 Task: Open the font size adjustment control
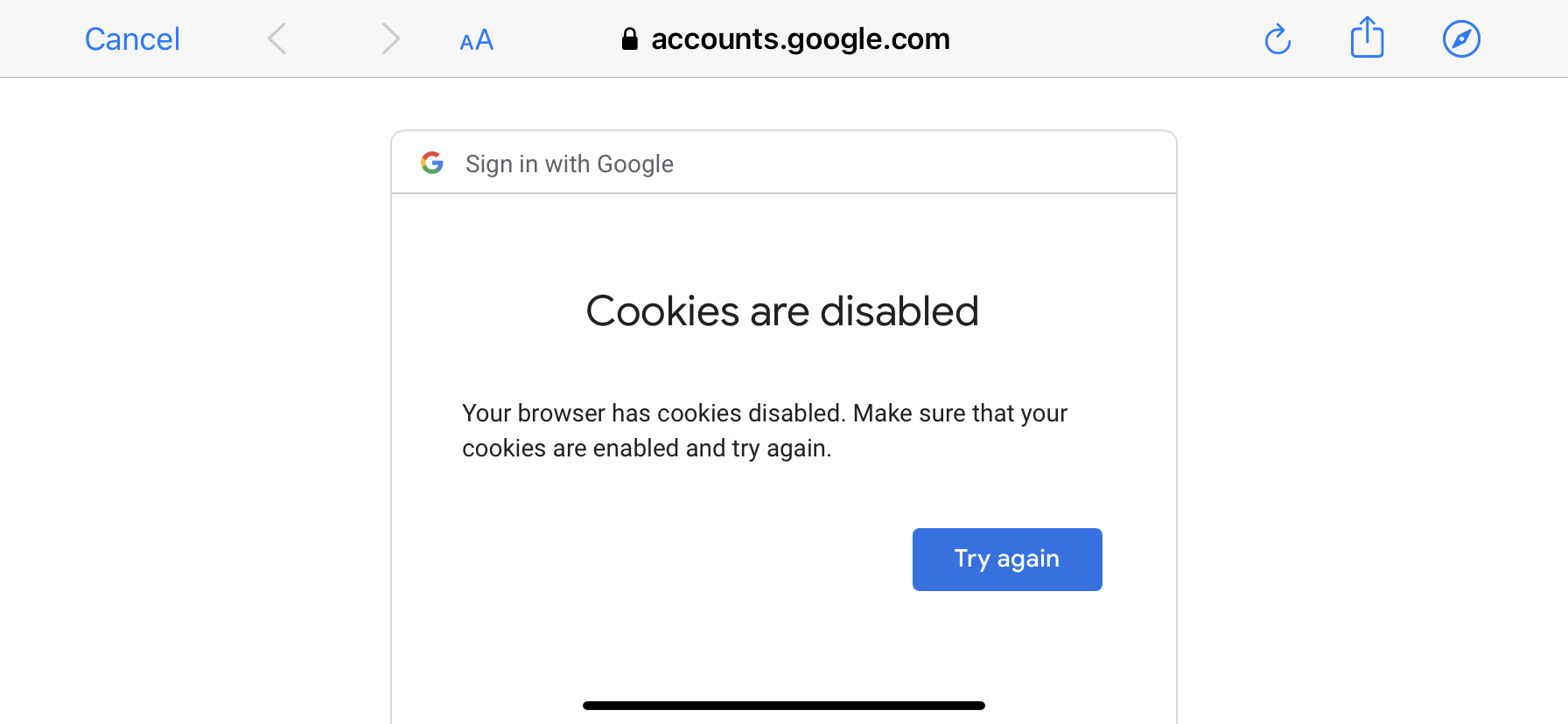(x=475, y=38)
